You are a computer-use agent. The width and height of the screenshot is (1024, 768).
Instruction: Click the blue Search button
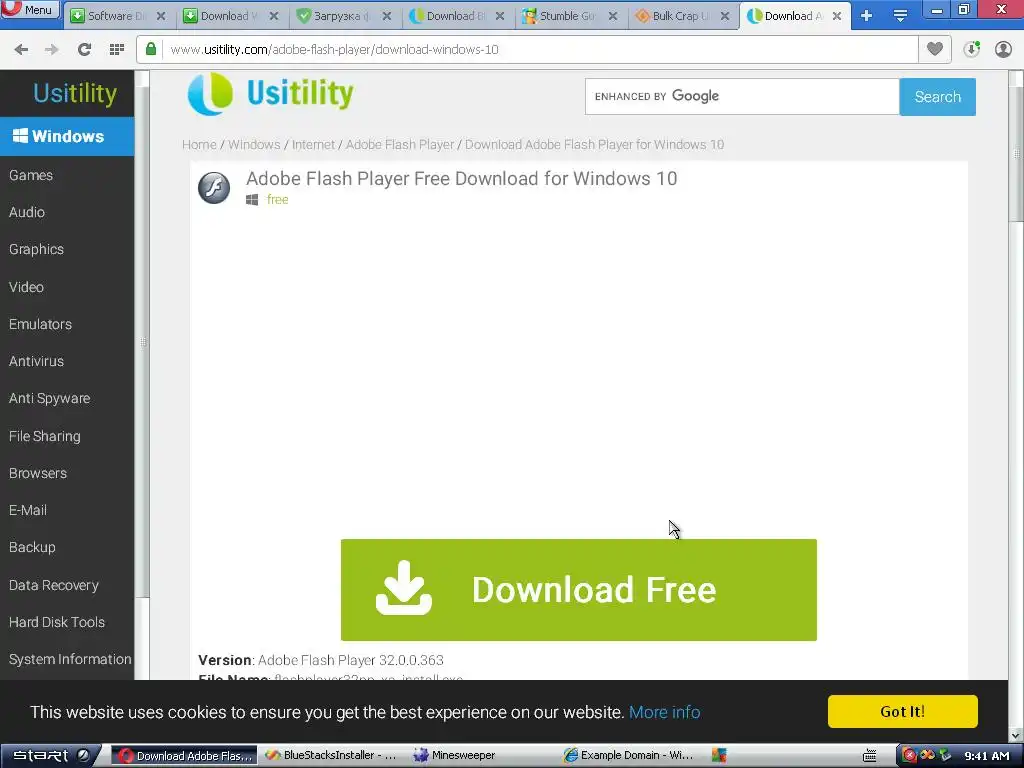click(937, 97)
